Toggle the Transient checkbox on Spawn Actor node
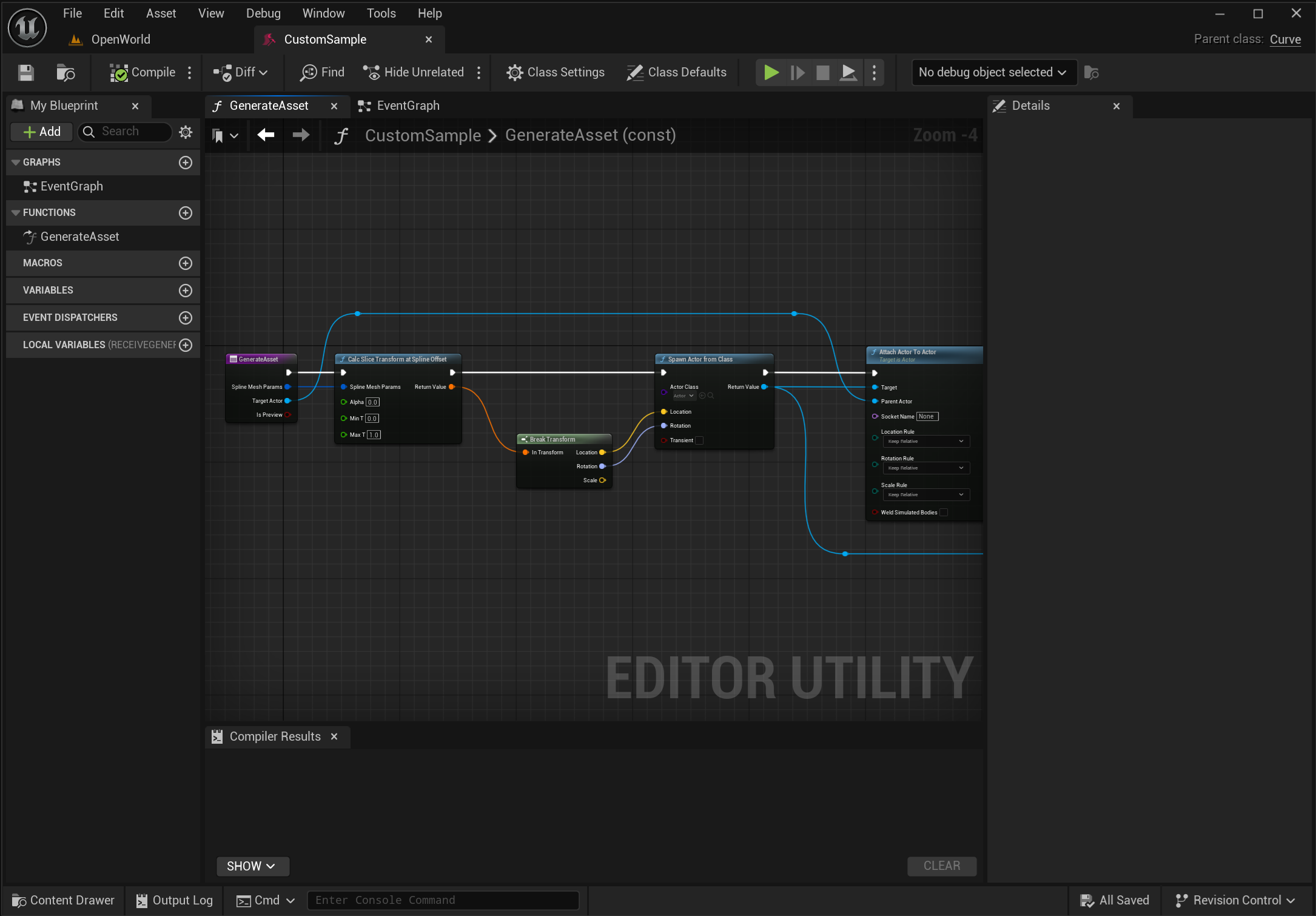The width and height of the screenshot is (1316, 916). click(x=699, y=440)
